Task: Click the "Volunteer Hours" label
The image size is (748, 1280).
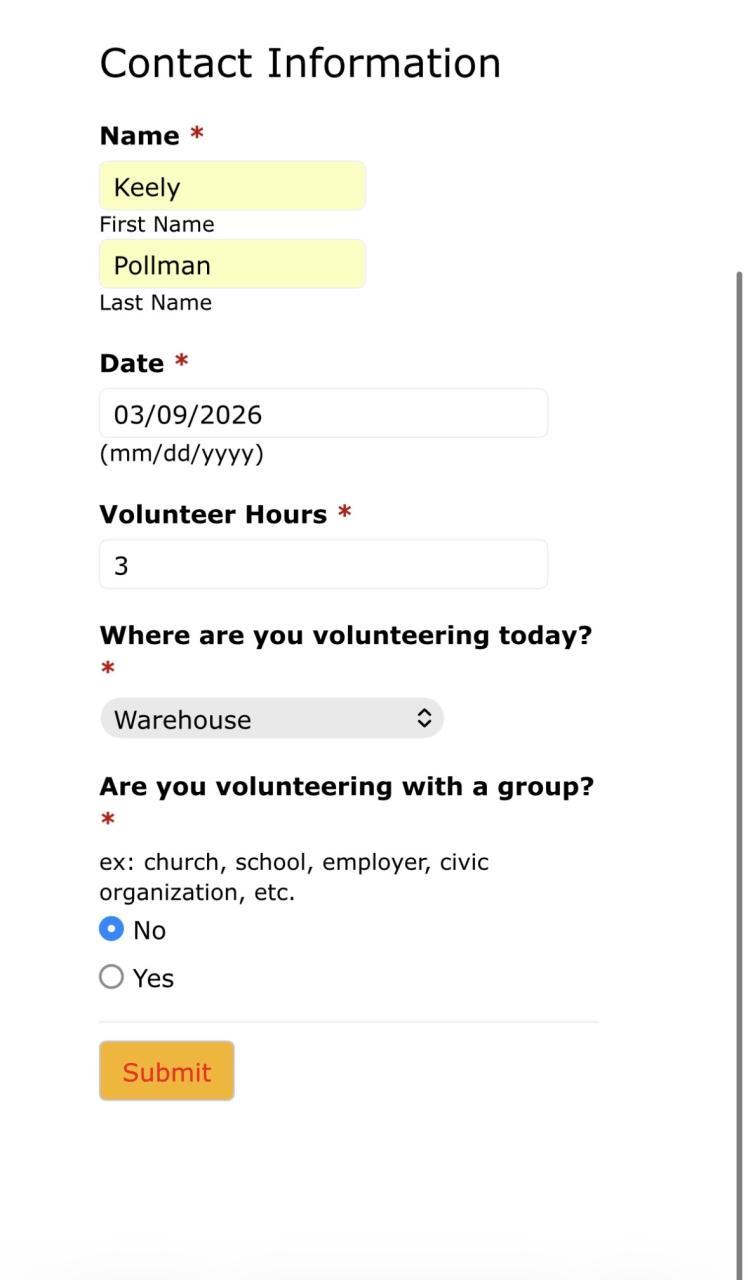Action: click(213, 515)
